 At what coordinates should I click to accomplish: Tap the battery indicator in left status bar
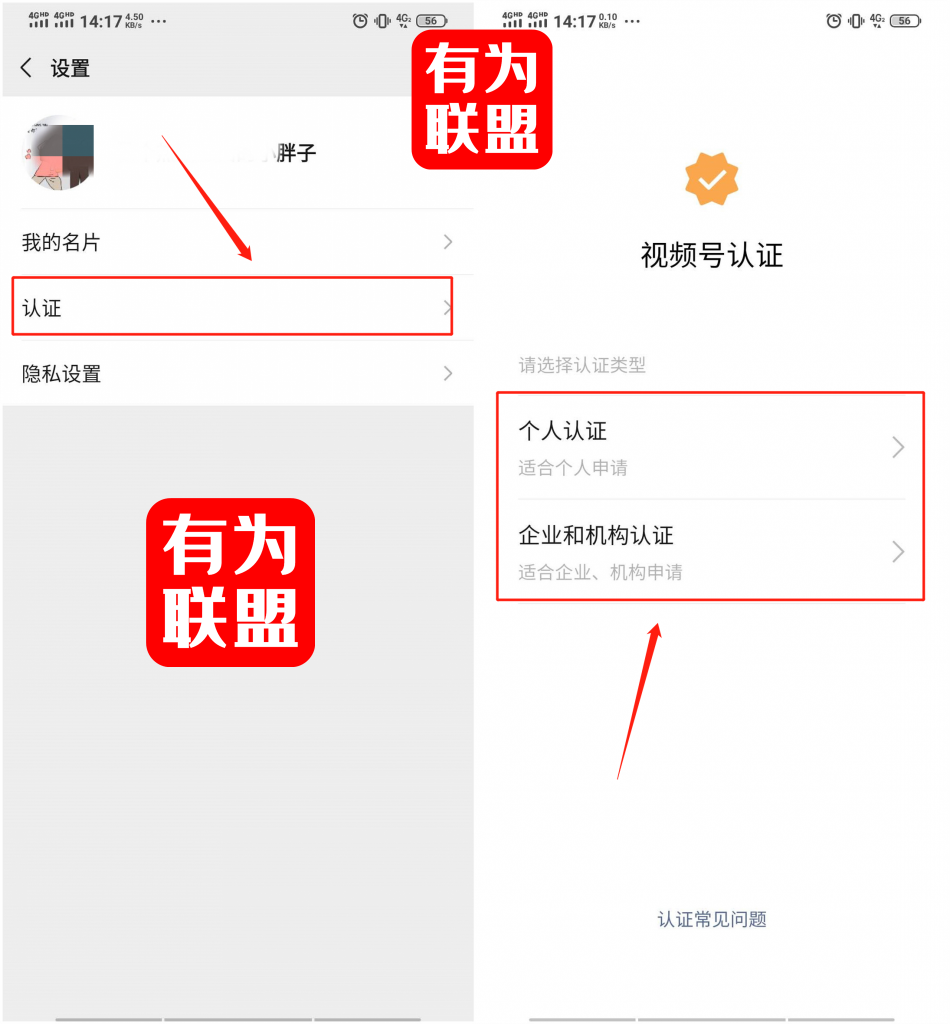pyautogui.click(x=432, y=21)
